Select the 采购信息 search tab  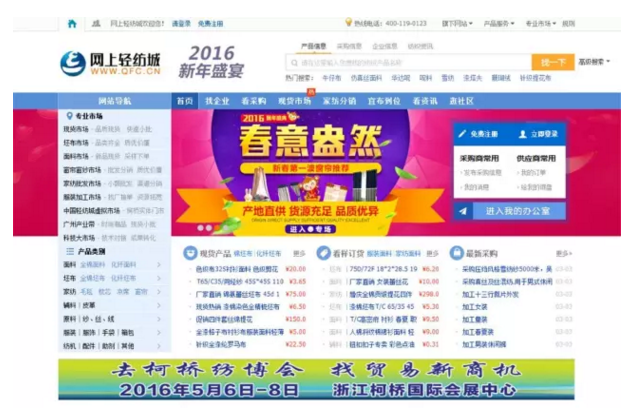348,46
